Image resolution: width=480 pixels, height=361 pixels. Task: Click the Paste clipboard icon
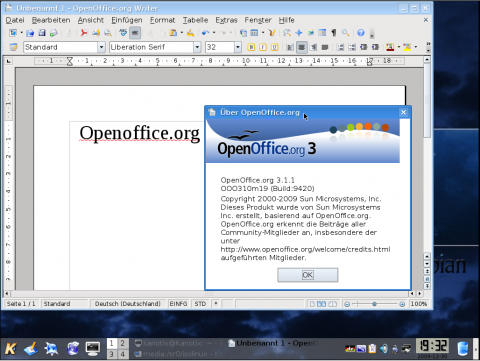(x=173, y=33)
